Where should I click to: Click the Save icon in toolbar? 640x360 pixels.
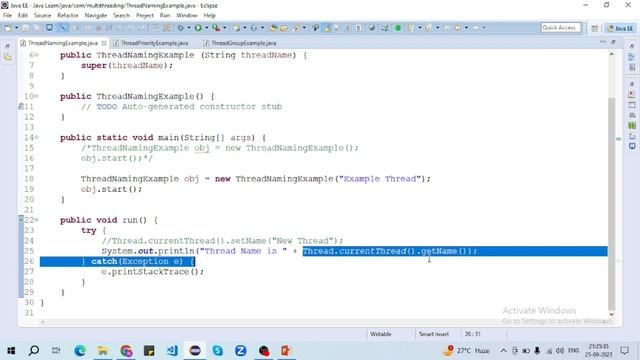tap(25, 28)
